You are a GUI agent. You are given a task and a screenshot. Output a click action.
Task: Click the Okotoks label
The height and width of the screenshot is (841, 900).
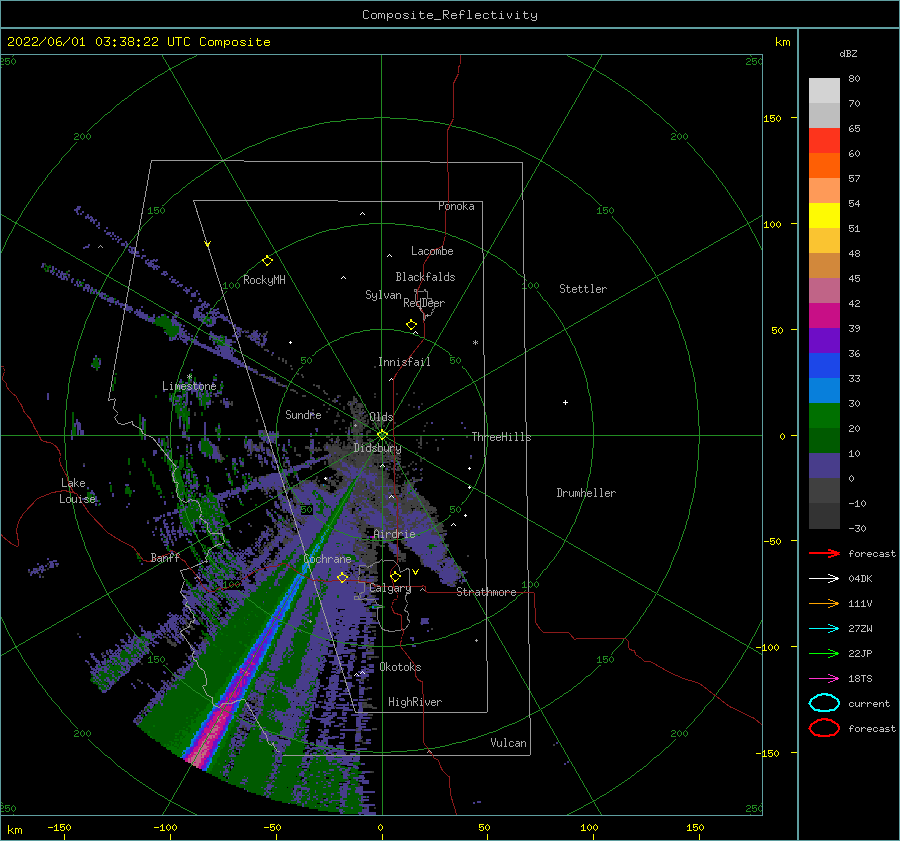(x=400, y=667)
